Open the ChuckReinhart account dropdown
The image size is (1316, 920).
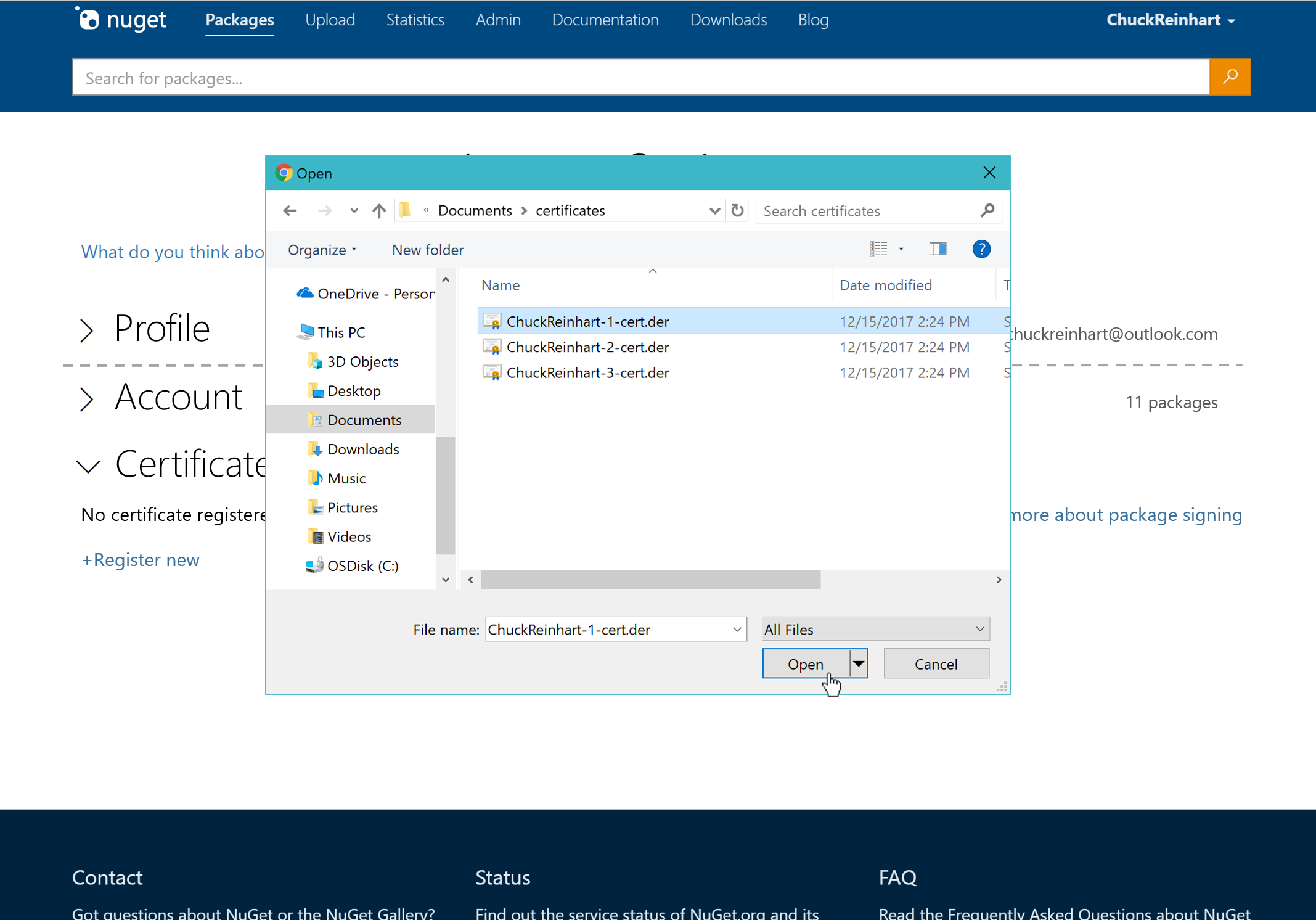tap(1171, 20)
